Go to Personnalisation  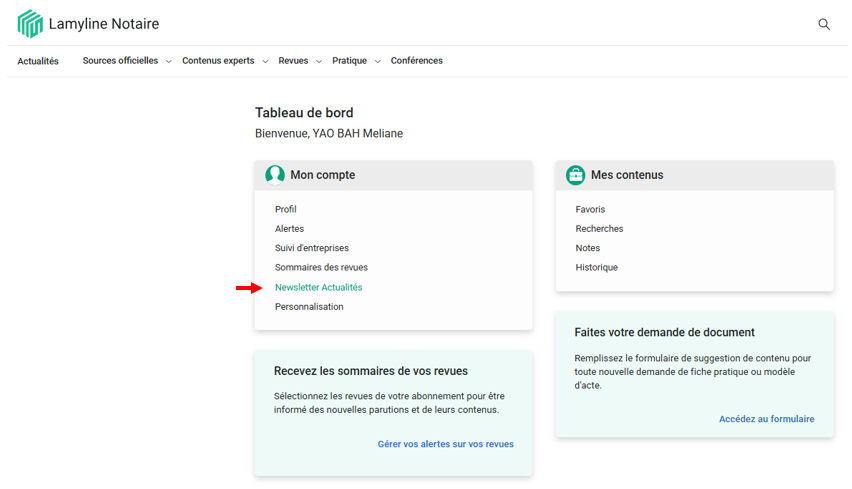[309, 307]
